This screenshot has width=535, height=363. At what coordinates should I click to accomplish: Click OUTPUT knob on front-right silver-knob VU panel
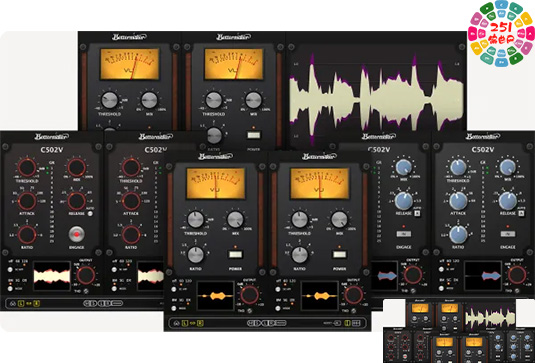point(353,295)
